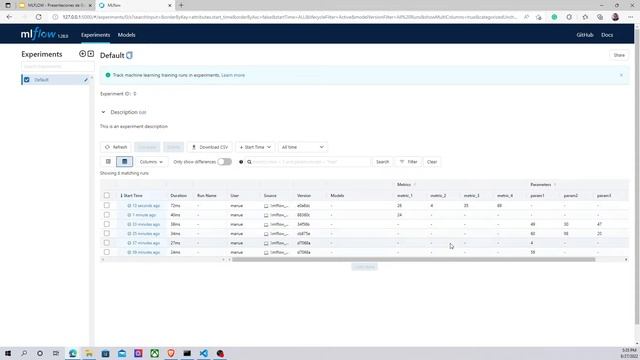The width and height of the screenshot is (640, 360).
Task: Collapse the Description section chevron
Action: [x=103, y=112]
